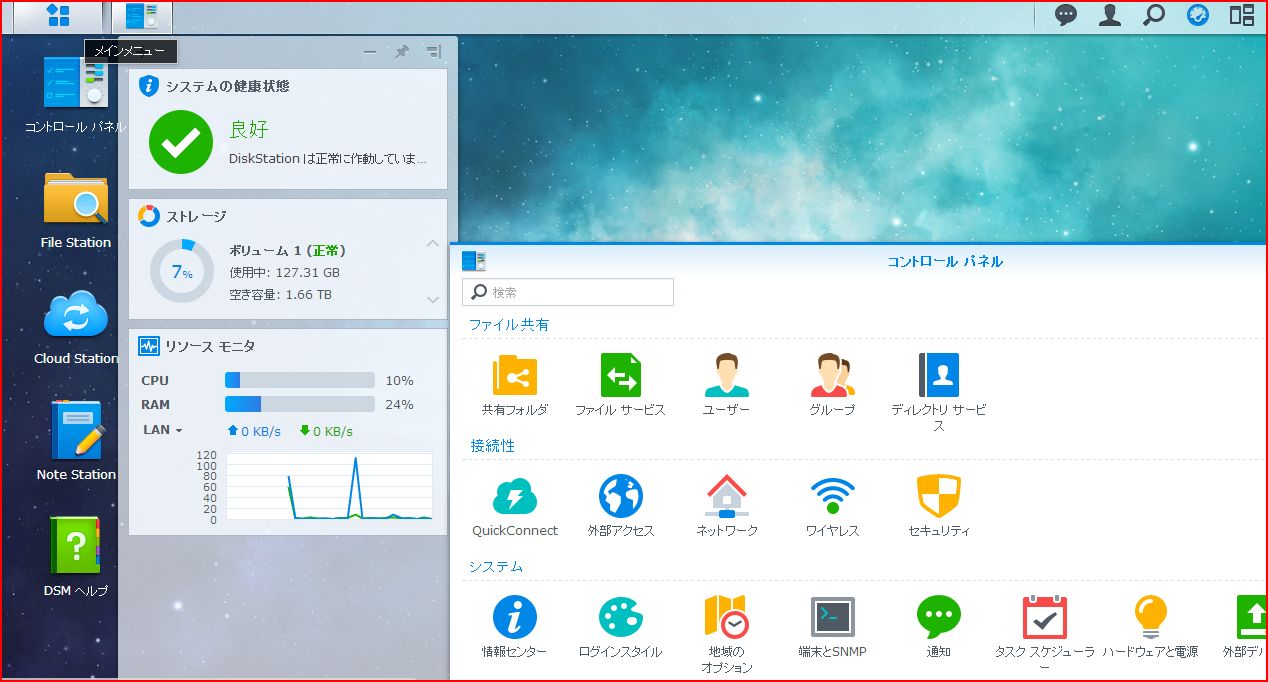Toggle the widgets panel icon
Viewport: 1268px width, 682px height.
coord(1241,16)
